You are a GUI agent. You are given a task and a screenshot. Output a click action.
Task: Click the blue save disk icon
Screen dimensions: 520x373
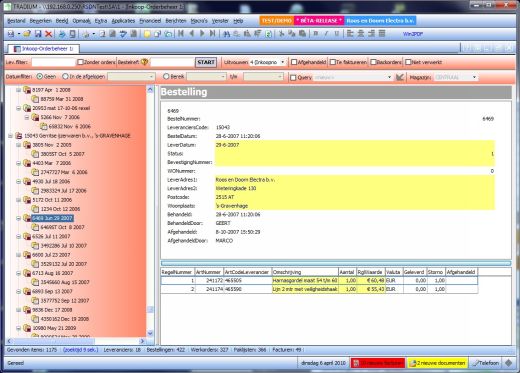coord(38,34)
